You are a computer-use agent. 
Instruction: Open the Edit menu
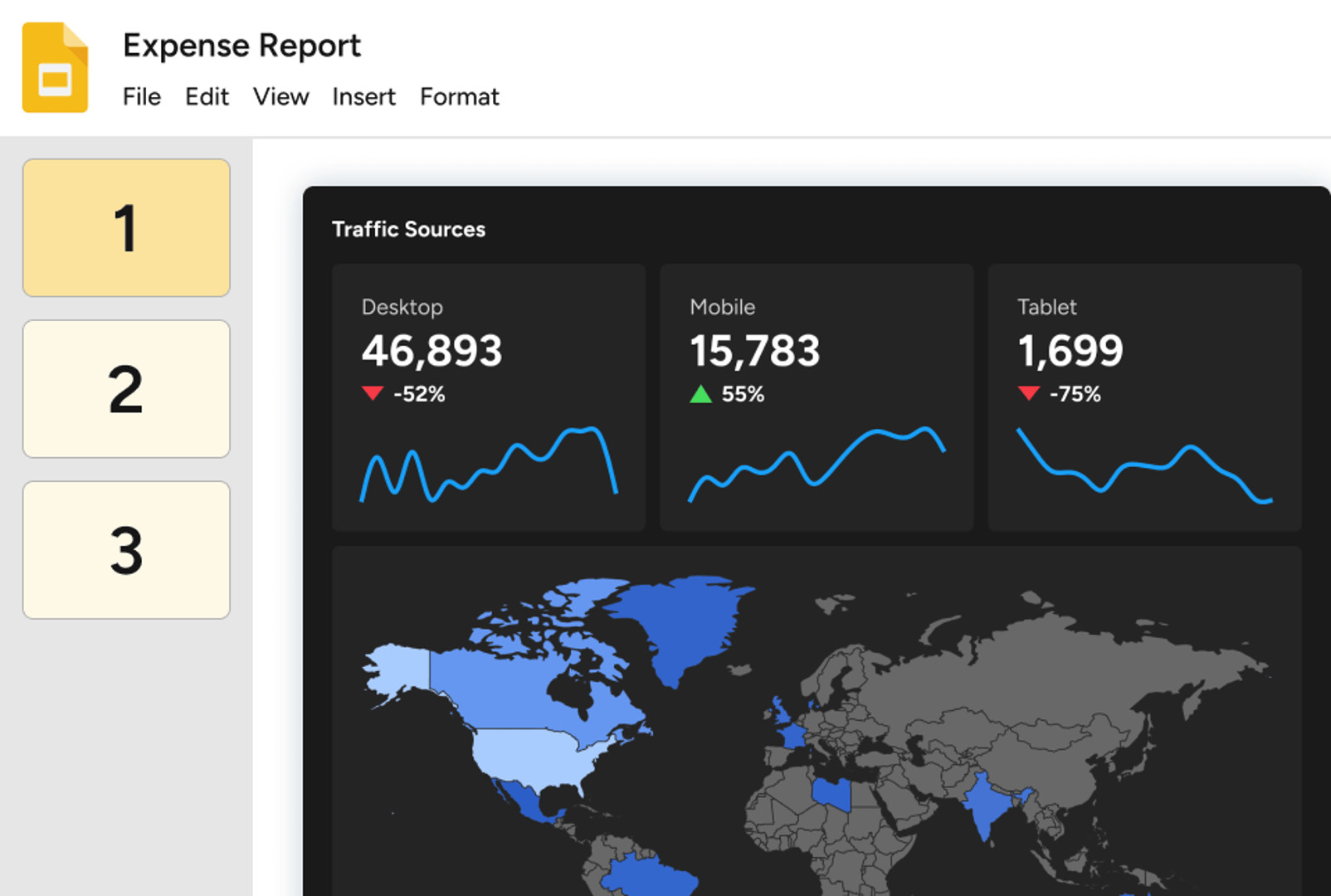207,97
